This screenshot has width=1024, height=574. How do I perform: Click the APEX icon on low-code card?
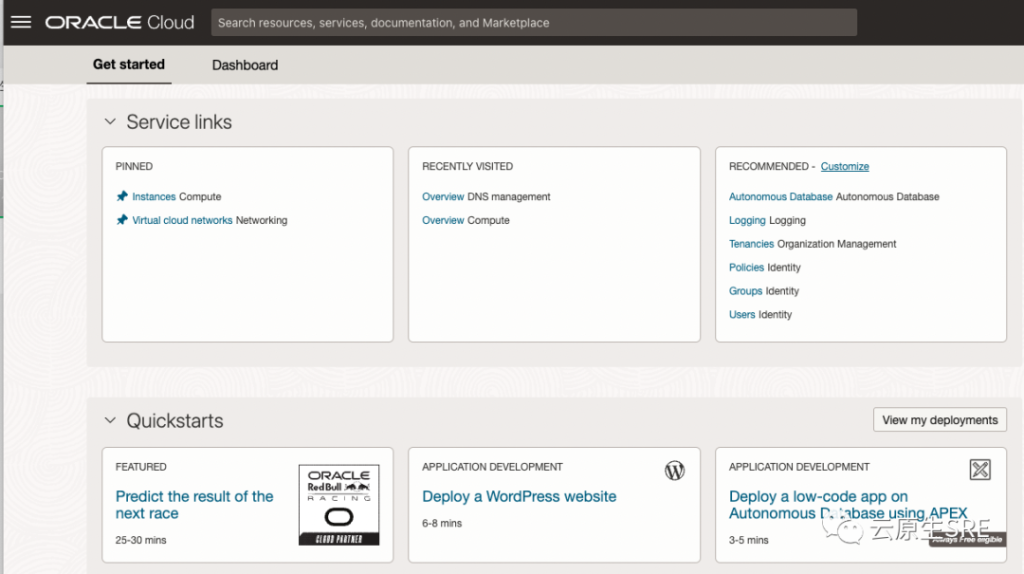pyautogui.click(x=980, y=470)
